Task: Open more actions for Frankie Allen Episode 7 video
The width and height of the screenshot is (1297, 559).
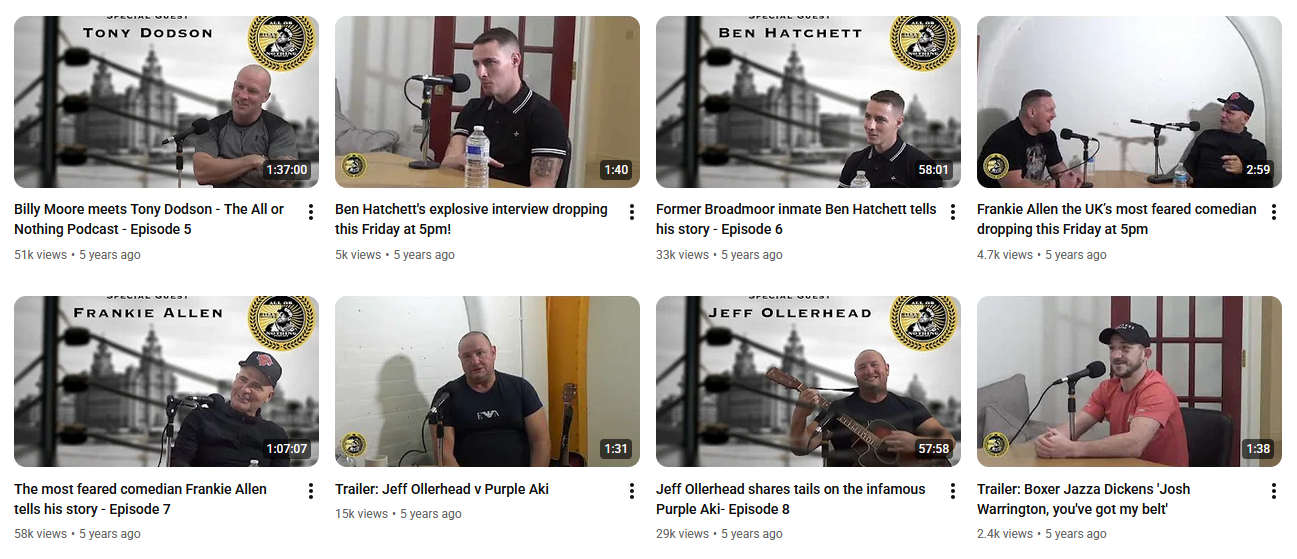Action: (311, 492)
